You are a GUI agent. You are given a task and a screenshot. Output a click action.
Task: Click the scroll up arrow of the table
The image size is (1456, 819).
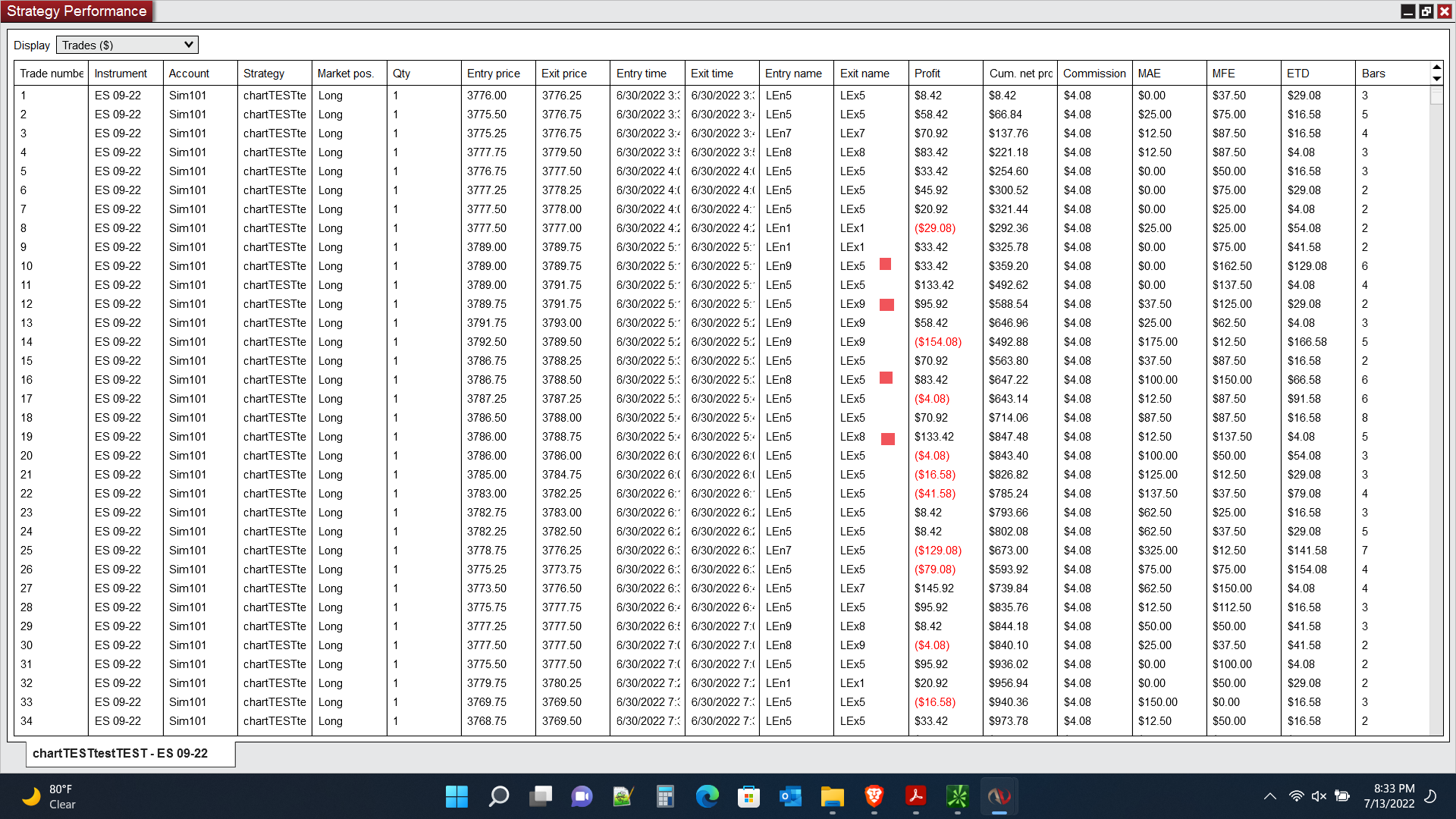click(1436, 67)
